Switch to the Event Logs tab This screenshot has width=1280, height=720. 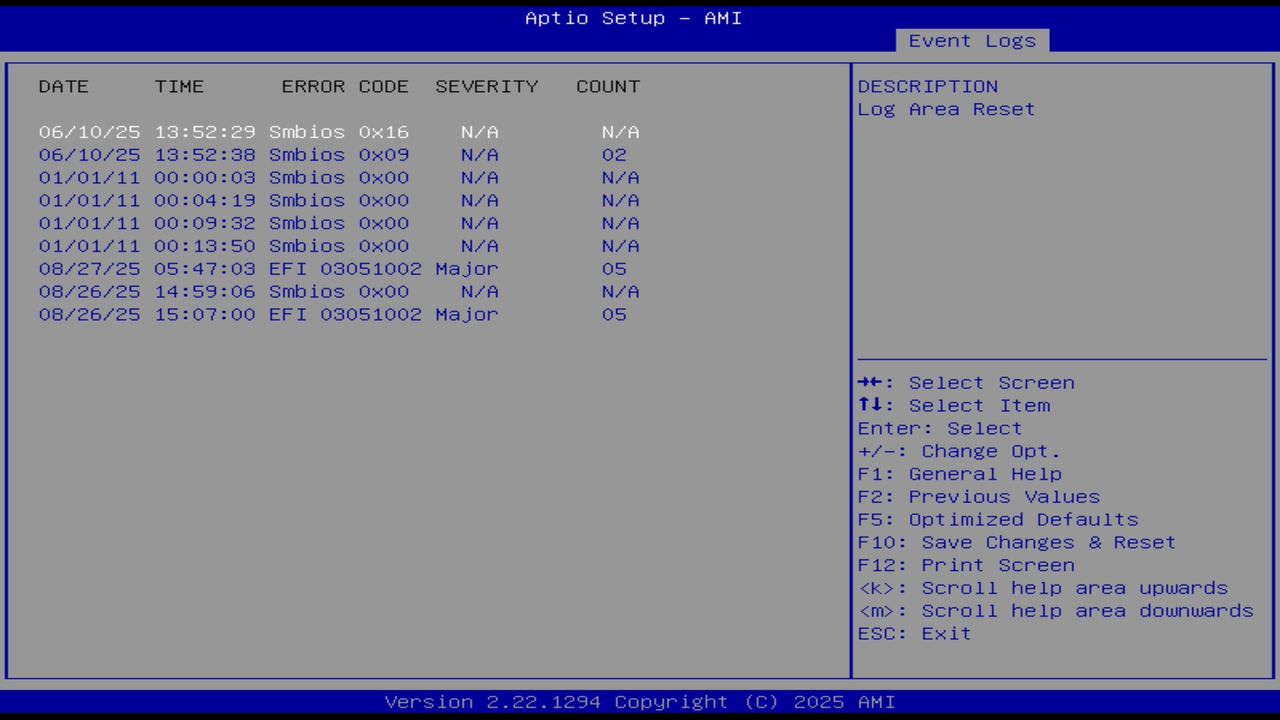[x=971, y=41]
